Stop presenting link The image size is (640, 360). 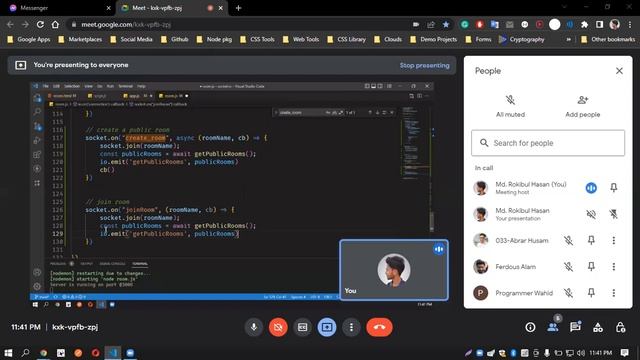coord(424,65)
